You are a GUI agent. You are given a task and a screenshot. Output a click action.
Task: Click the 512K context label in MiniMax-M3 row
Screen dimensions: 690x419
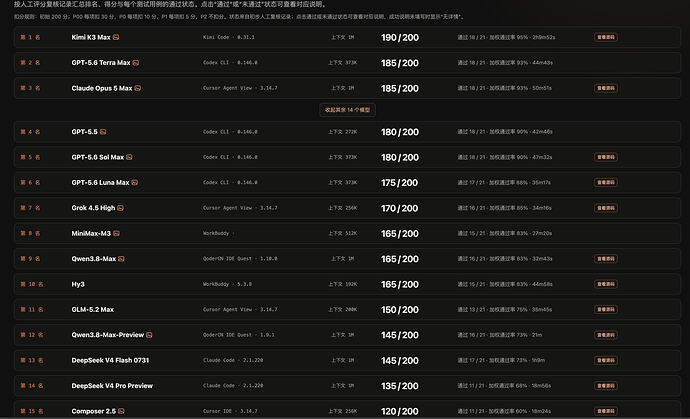coord(342,233)
